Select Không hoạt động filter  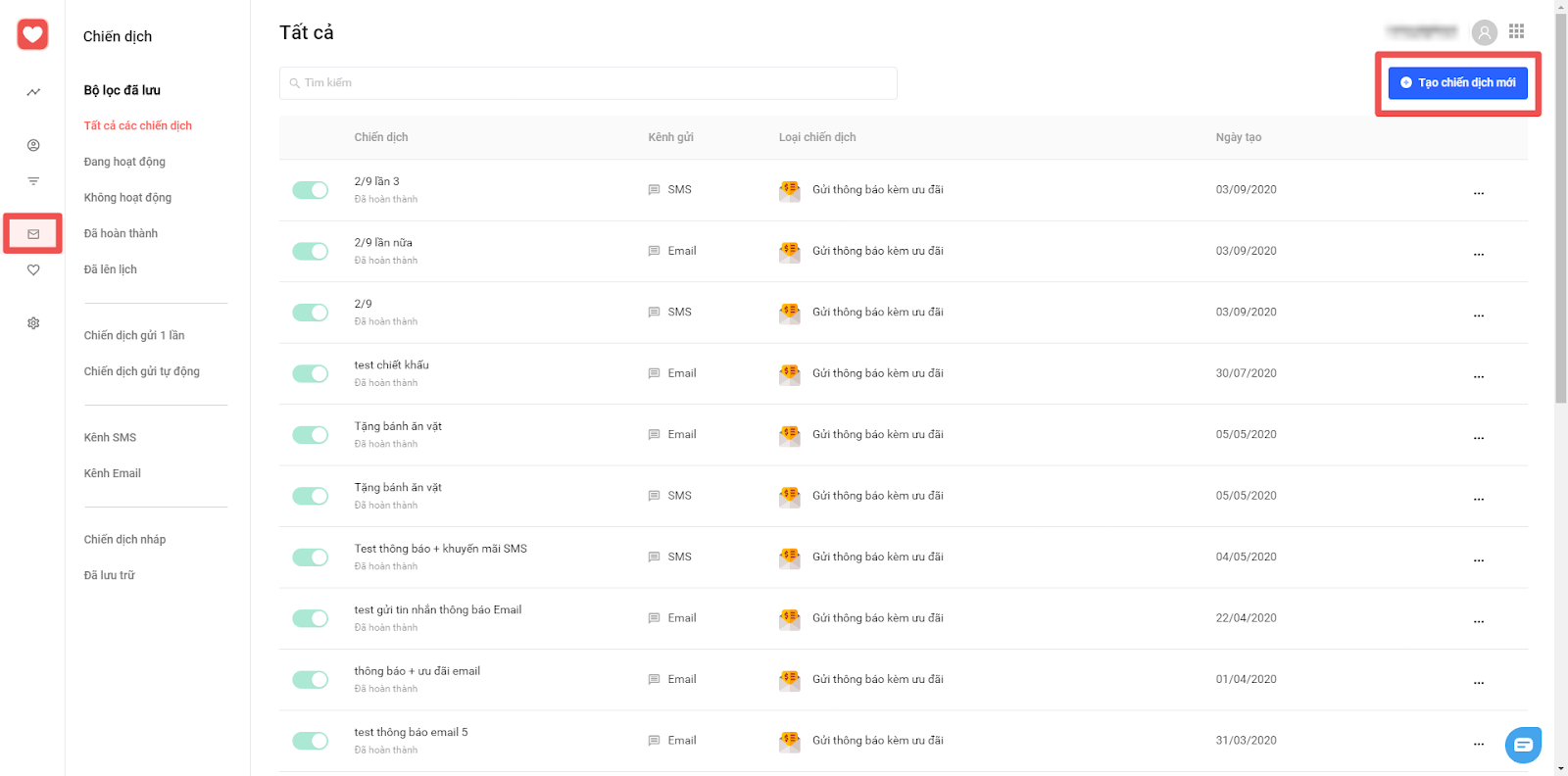127,198
